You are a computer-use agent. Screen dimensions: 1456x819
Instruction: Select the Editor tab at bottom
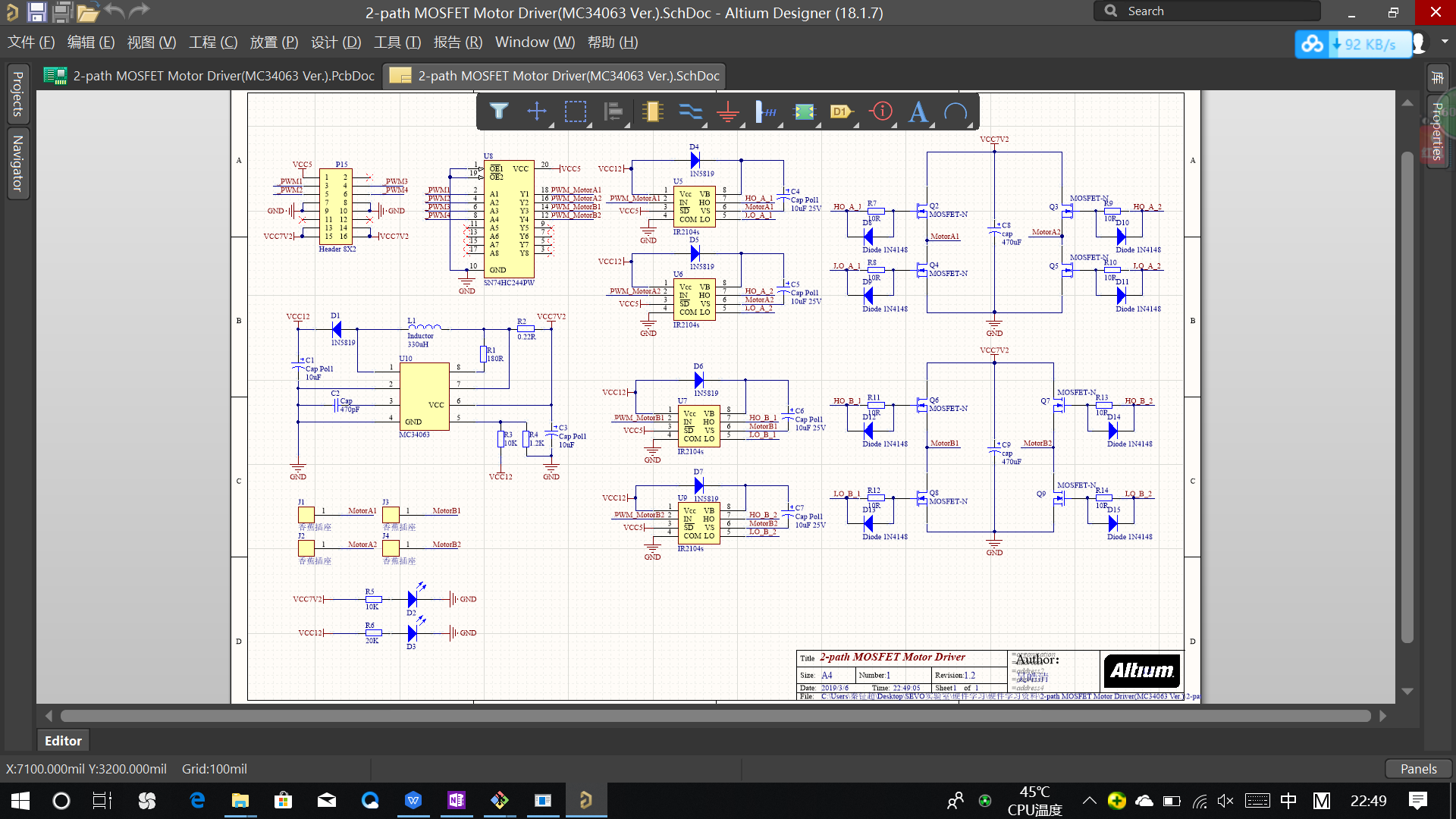(63, 740)
